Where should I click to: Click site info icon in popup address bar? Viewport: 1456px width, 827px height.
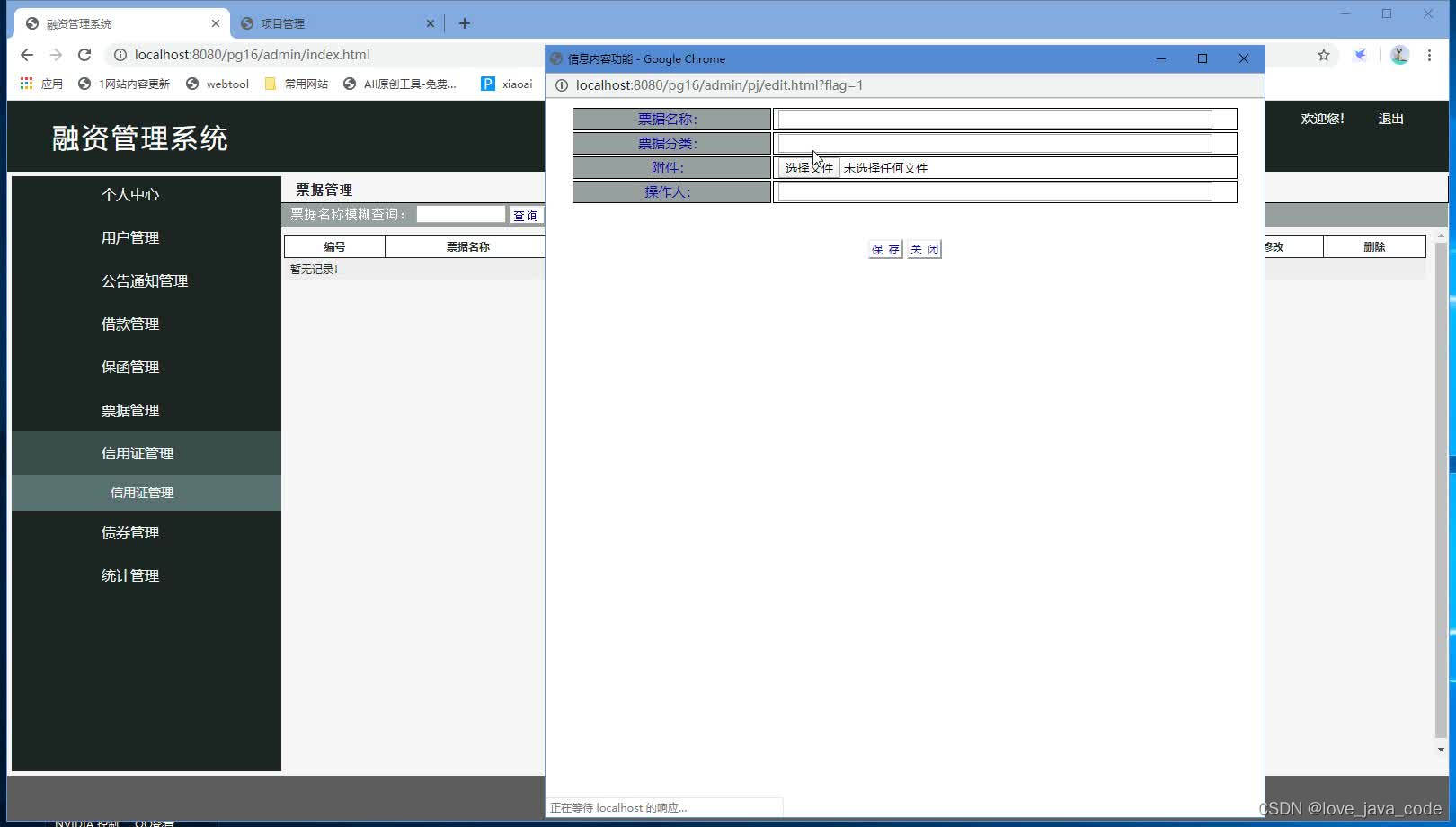point(562,85)
